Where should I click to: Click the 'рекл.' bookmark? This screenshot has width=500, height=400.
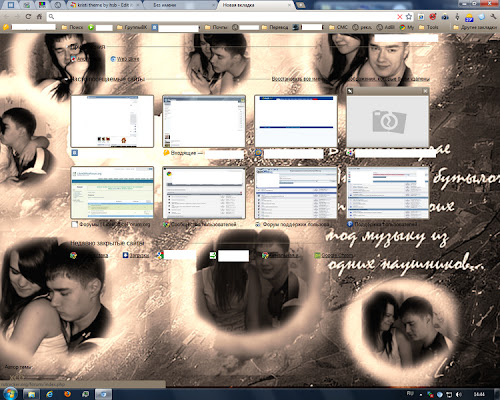[362, 27]
